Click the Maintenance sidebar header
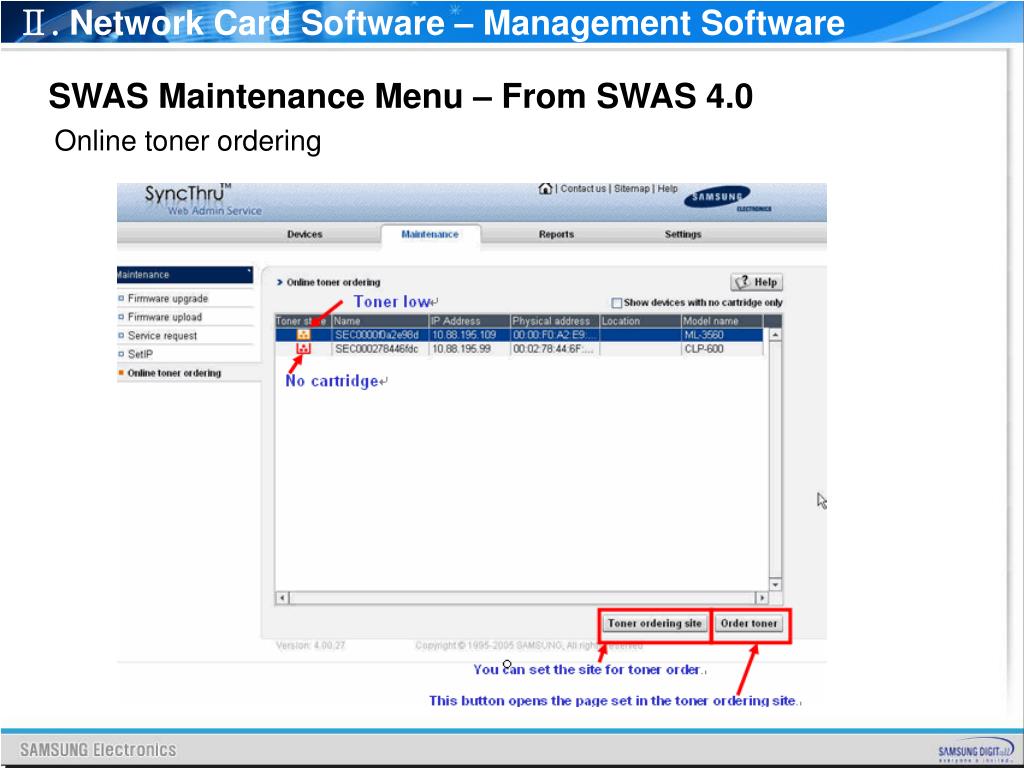1024x768 pixels. pyautogui.click(x=185, y=275)
